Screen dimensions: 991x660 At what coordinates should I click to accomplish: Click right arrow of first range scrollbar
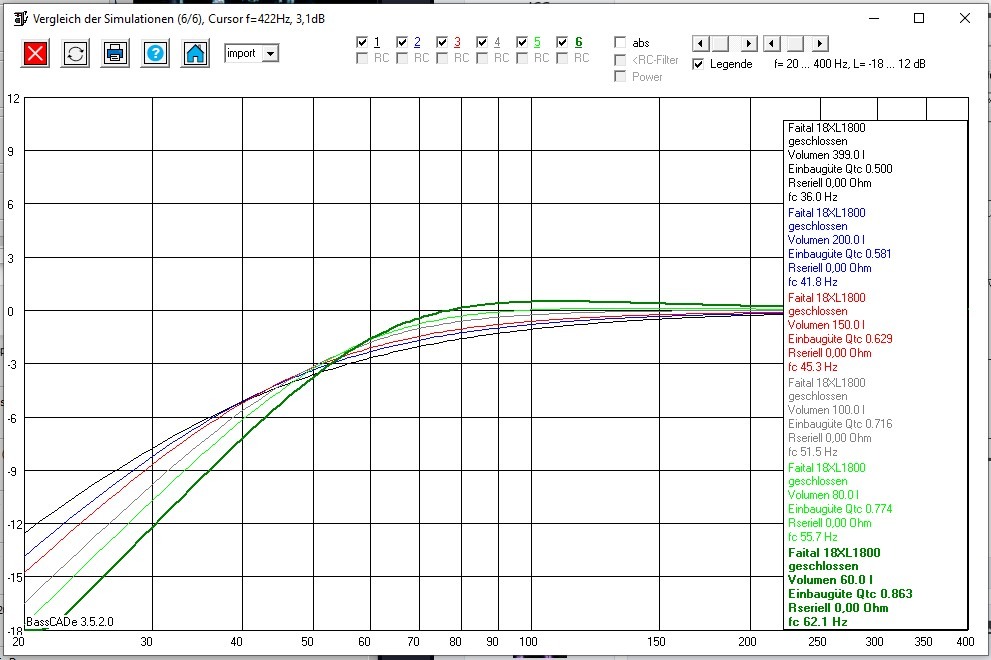click(749, 44)
